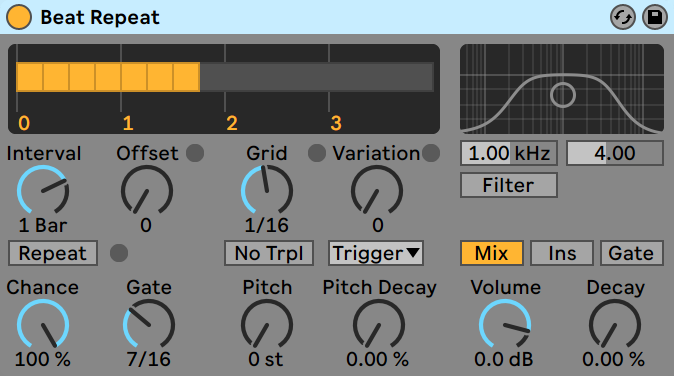Toggle the Beat Repeat device activator
The width and height of the screenshot is (674, 376).
click(x=19, y=17)
